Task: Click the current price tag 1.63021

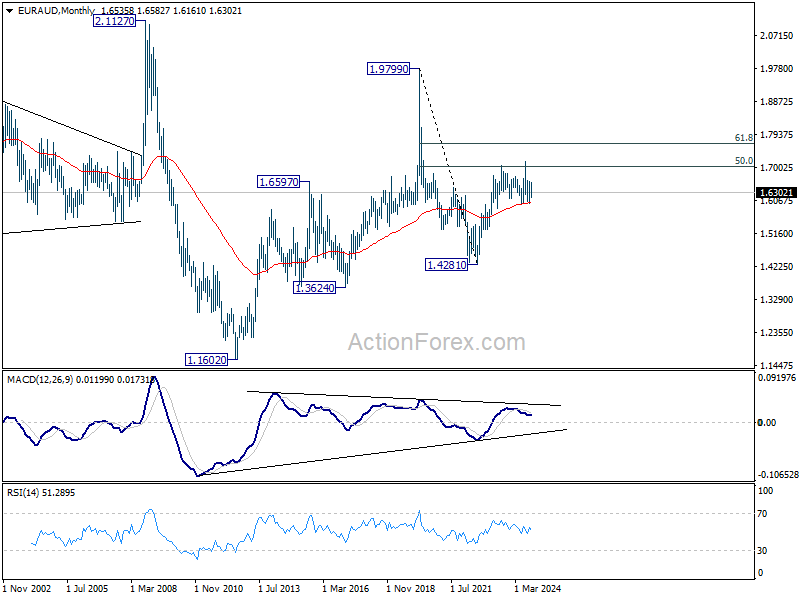Action: pyautogui.click(x=776, y=193)
